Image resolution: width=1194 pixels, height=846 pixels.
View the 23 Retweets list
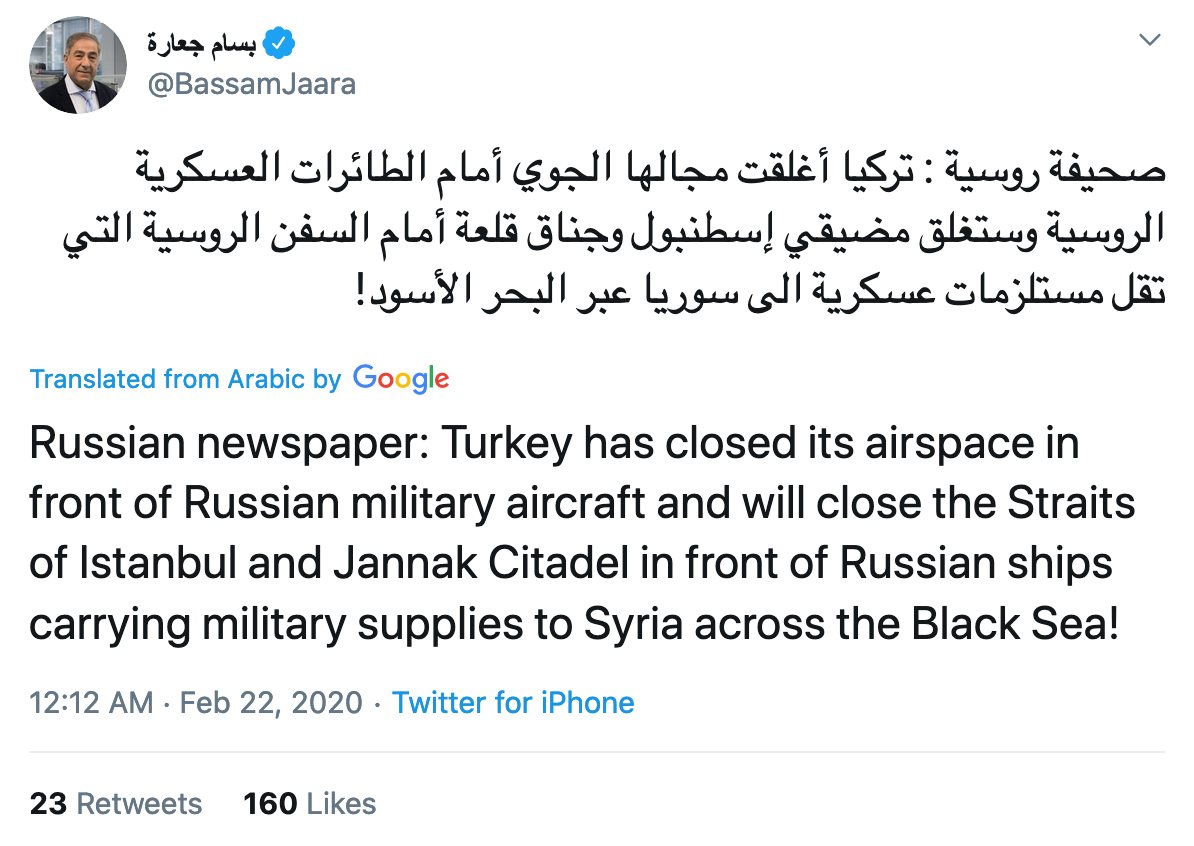pos(116,803)
